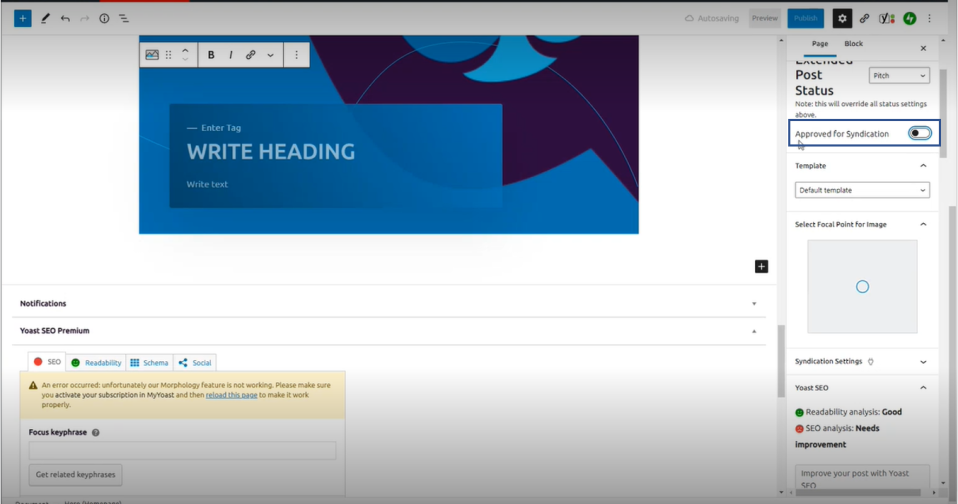
Task: Click the green Jetpack lightning icon
Action: 909,18
